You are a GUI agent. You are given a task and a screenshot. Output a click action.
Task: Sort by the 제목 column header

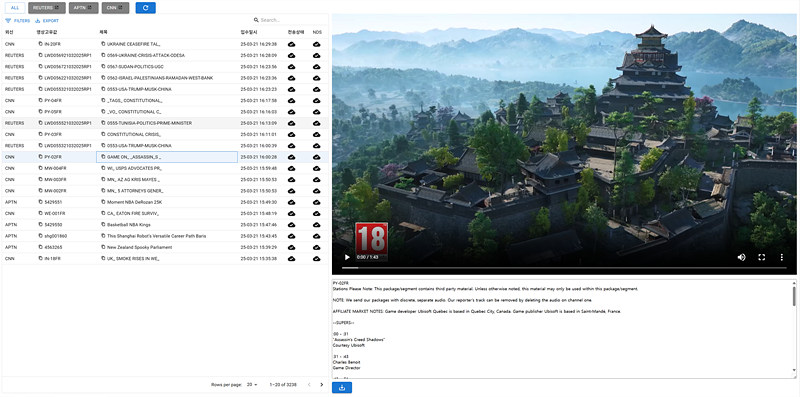click(103, 32)
